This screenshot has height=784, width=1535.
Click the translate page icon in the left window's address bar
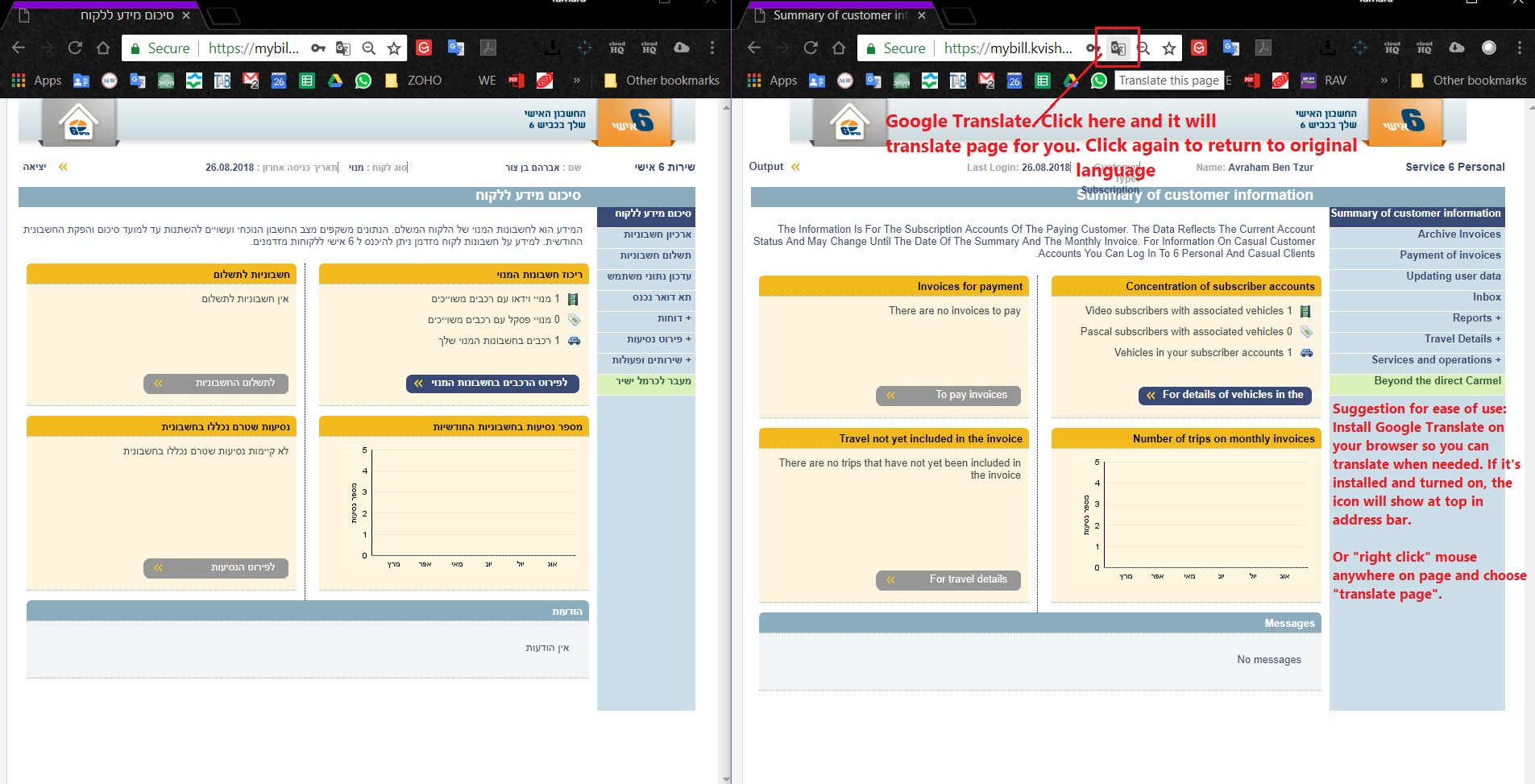[x=343, y=48]
